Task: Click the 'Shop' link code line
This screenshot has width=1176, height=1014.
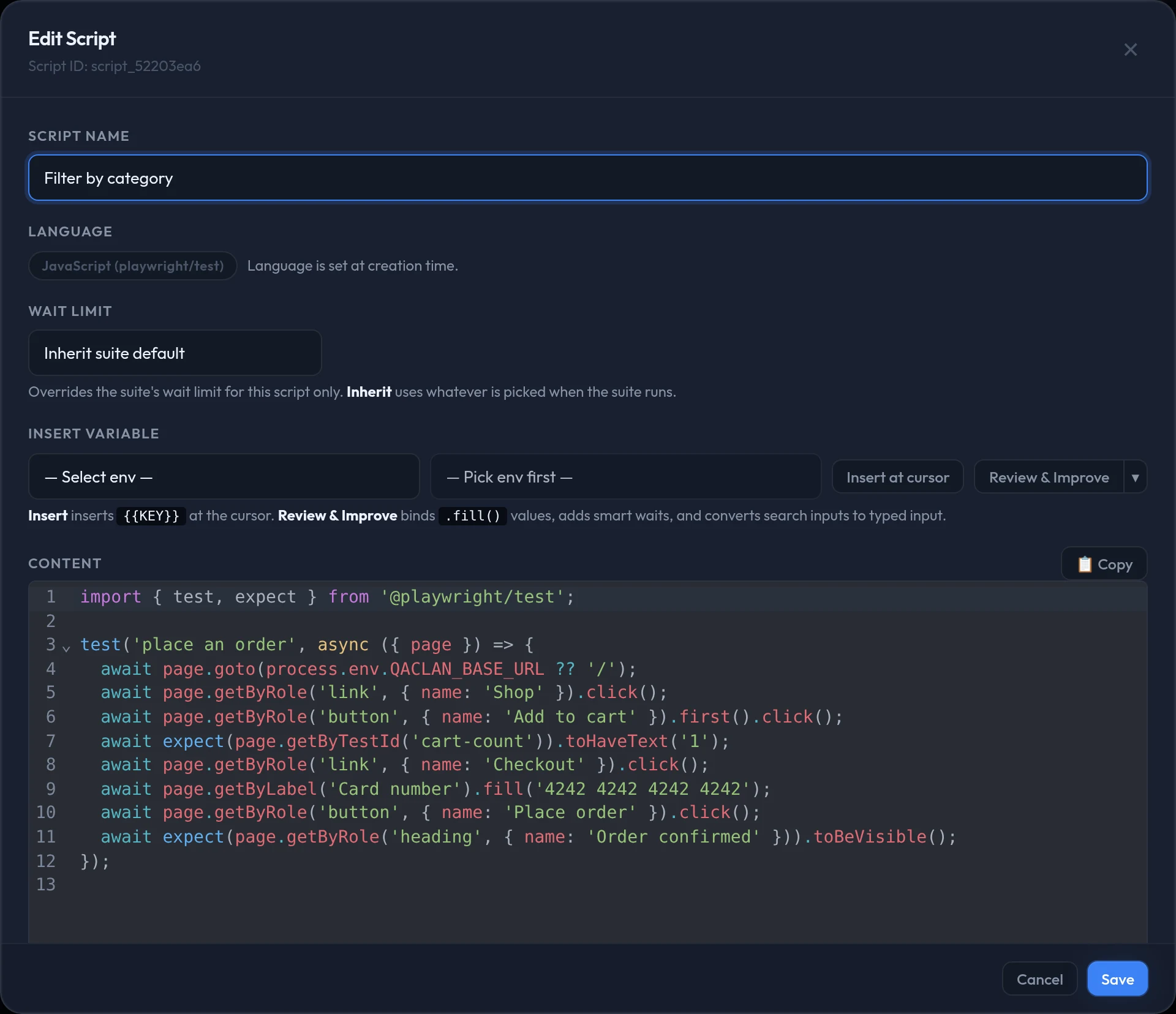Action: [383, 692]
